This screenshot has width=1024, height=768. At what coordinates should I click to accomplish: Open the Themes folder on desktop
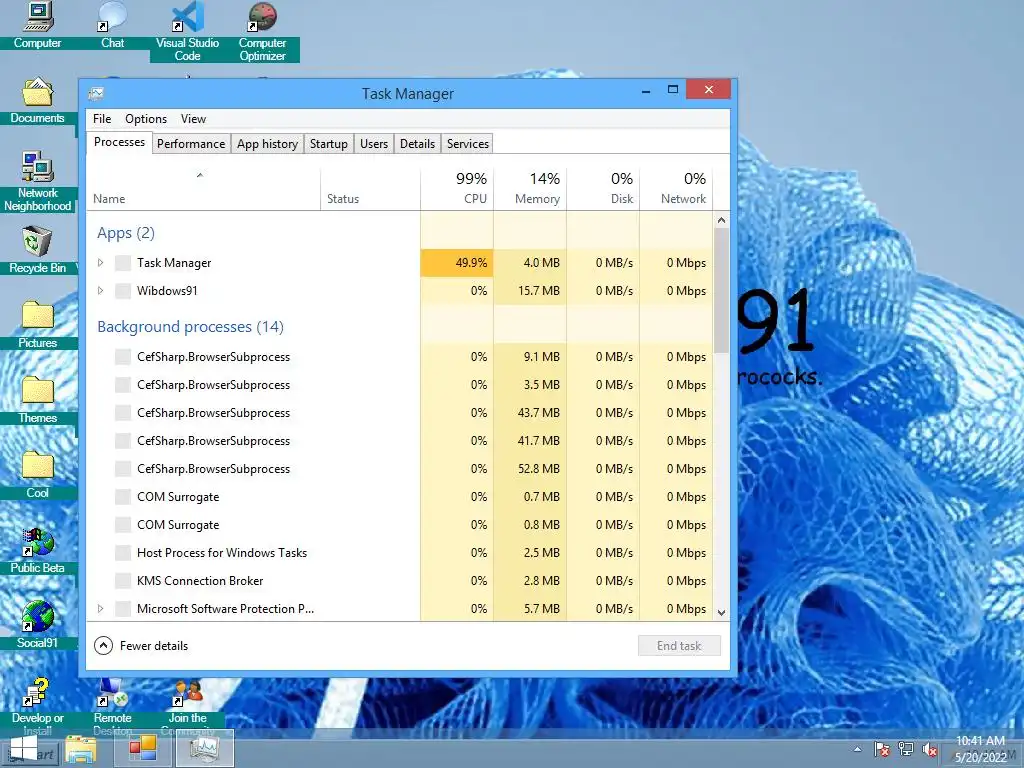pos(37,400)
